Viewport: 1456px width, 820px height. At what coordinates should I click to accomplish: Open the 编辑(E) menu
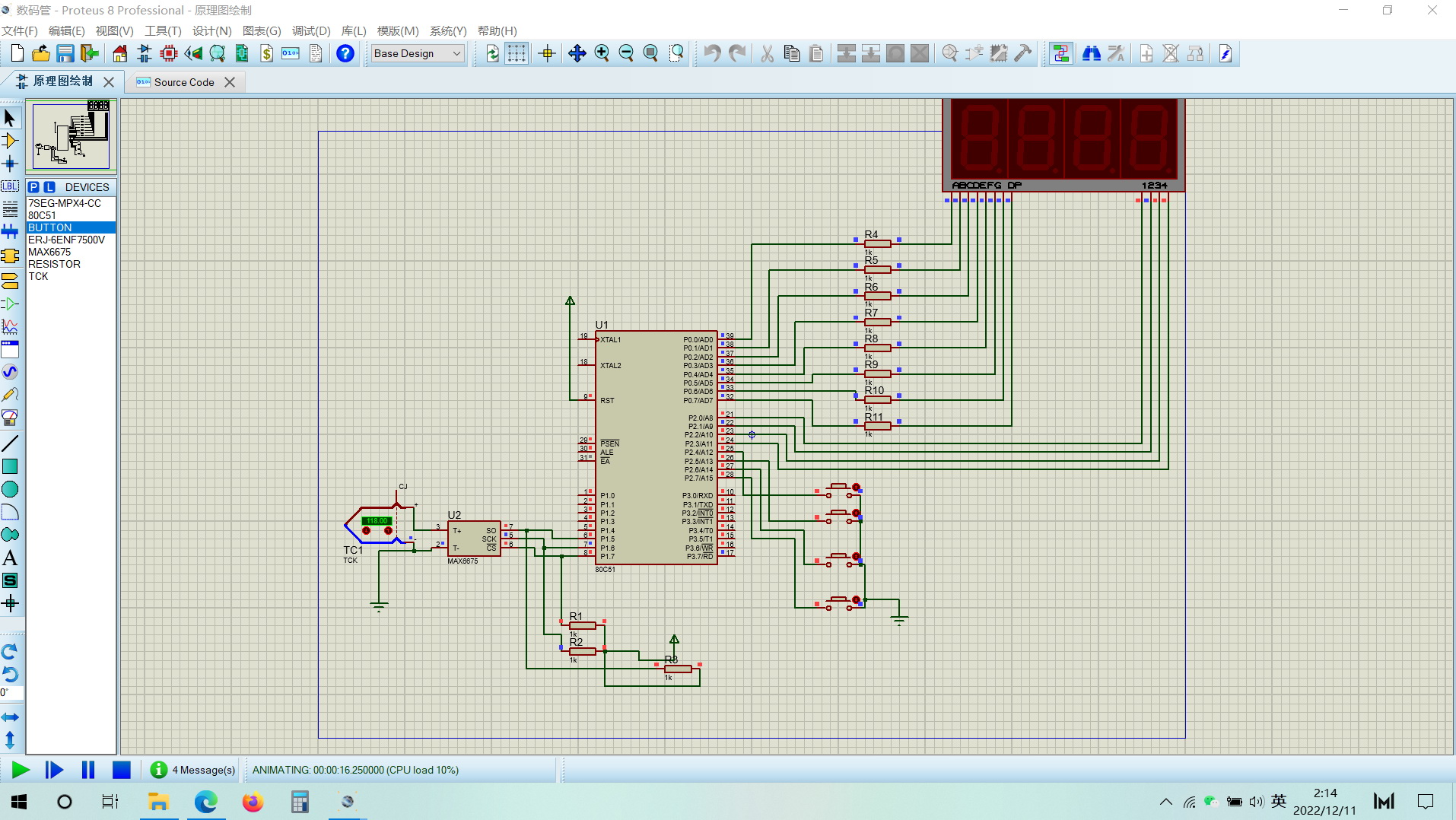(x=66, y=30)
